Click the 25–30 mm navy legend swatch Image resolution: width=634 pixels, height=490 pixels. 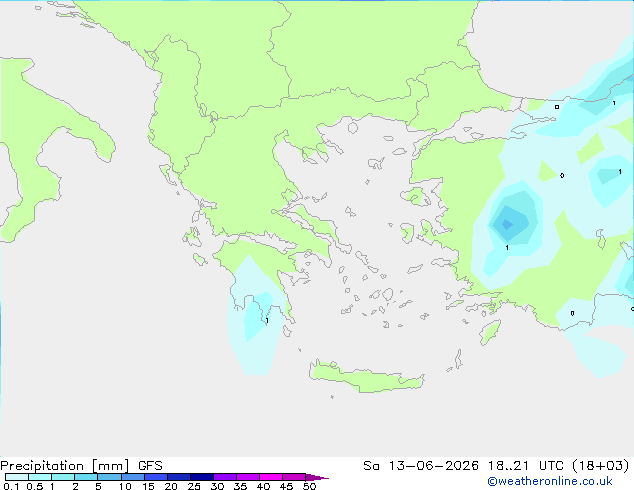[x=202, y=477]
